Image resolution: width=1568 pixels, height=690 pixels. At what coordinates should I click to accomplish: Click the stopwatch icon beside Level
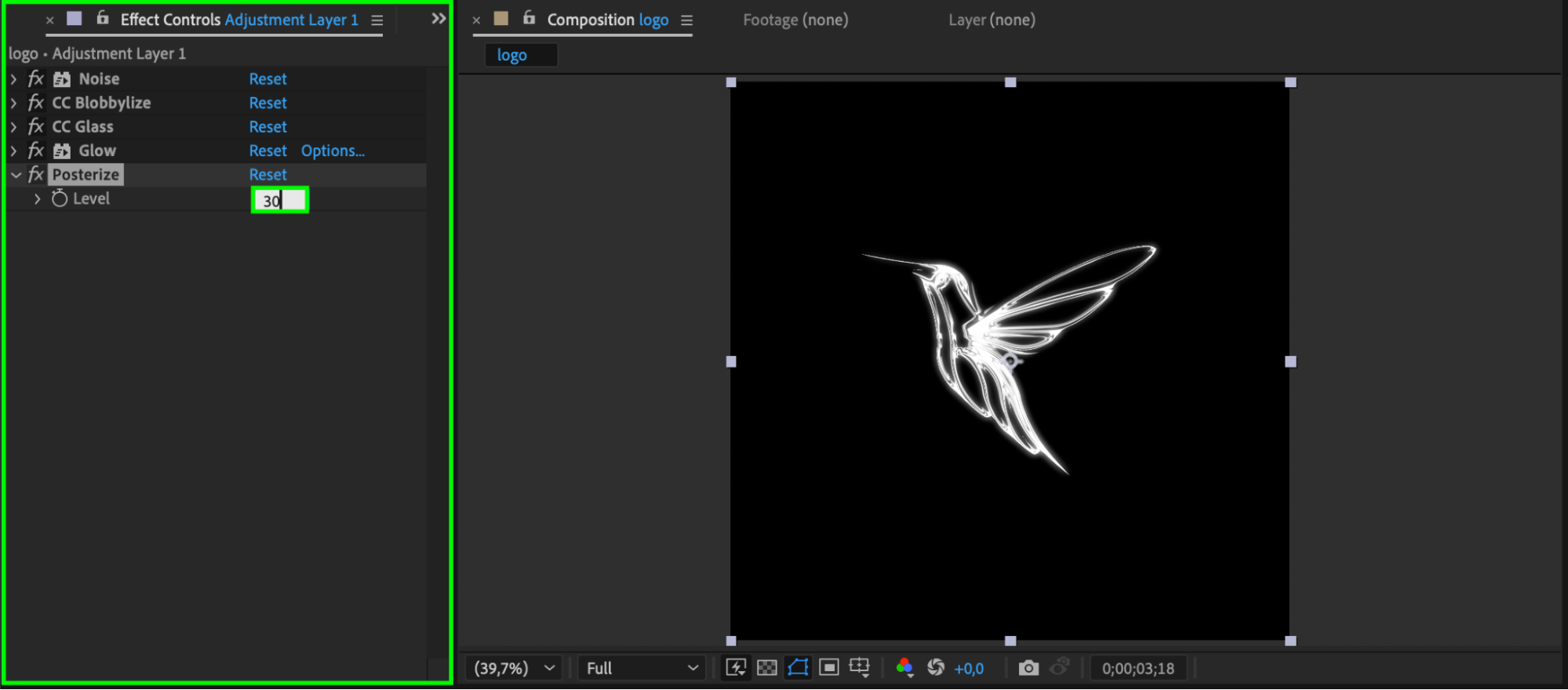[60, 199]
